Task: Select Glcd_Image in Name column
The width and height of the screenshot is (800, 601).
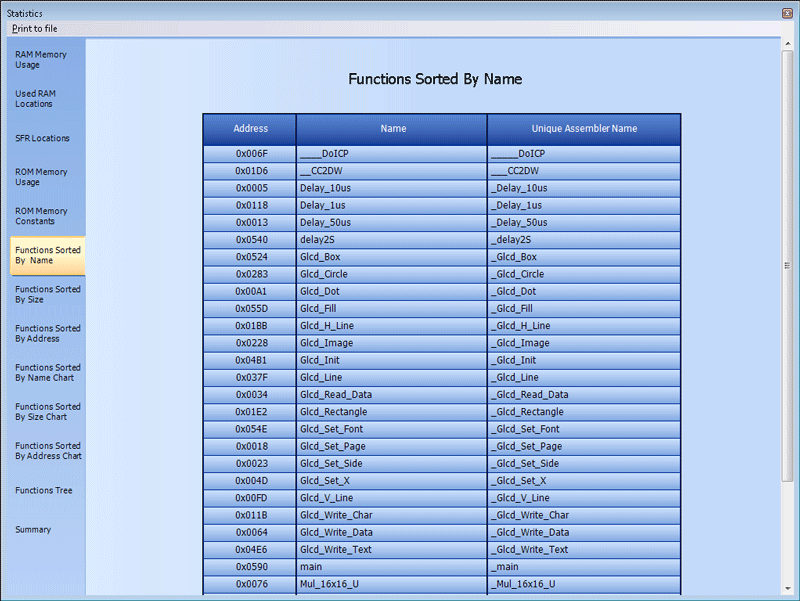Action: 392,343
